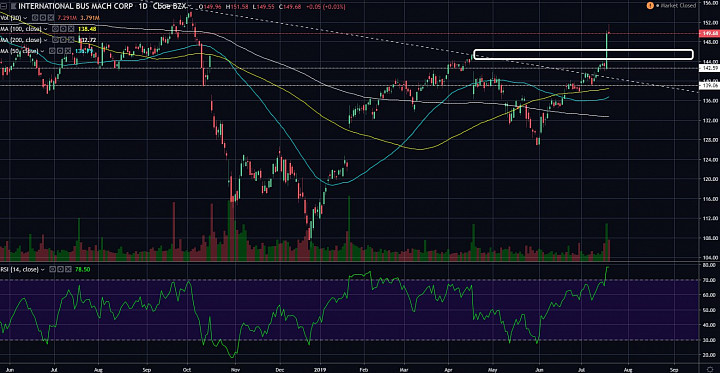Image resolution: width=720 pixels, height=373 pixels.
Task: Click the Aug label below 2019 data
Action: click(628, 369)
